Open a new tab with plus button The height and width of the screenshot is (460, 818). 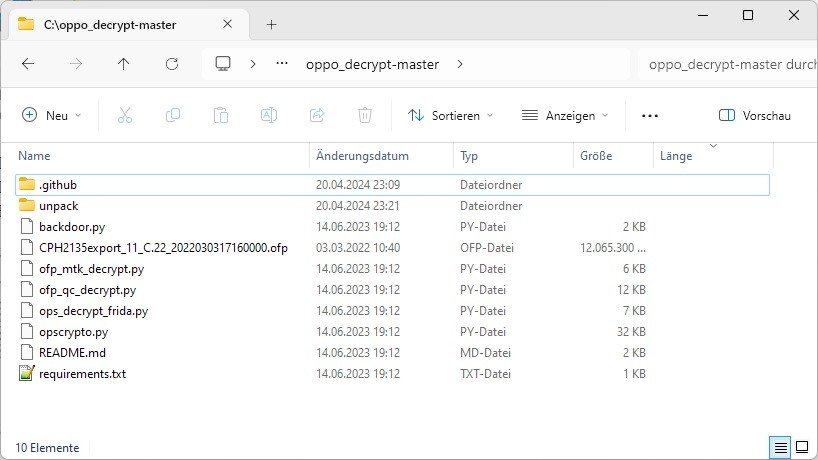click(x=271, y=24)
